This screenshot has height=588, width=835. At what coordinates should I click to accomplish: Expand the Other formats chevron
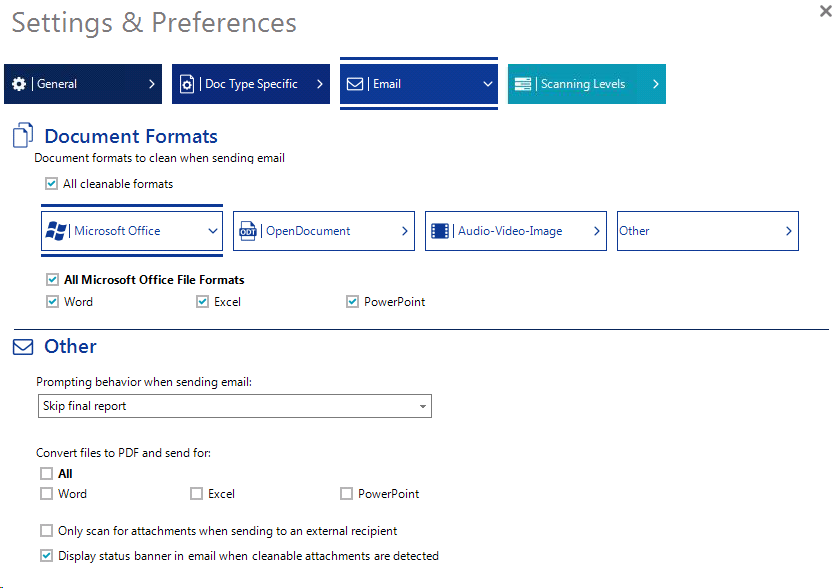tap(789, 231)
